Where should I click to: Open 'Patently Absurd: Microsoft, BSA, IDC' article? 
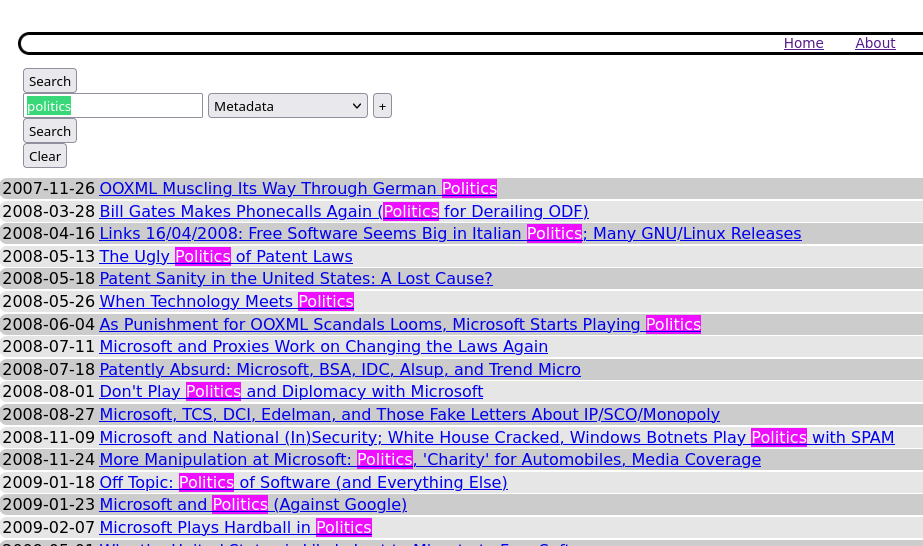coord(340,369)
